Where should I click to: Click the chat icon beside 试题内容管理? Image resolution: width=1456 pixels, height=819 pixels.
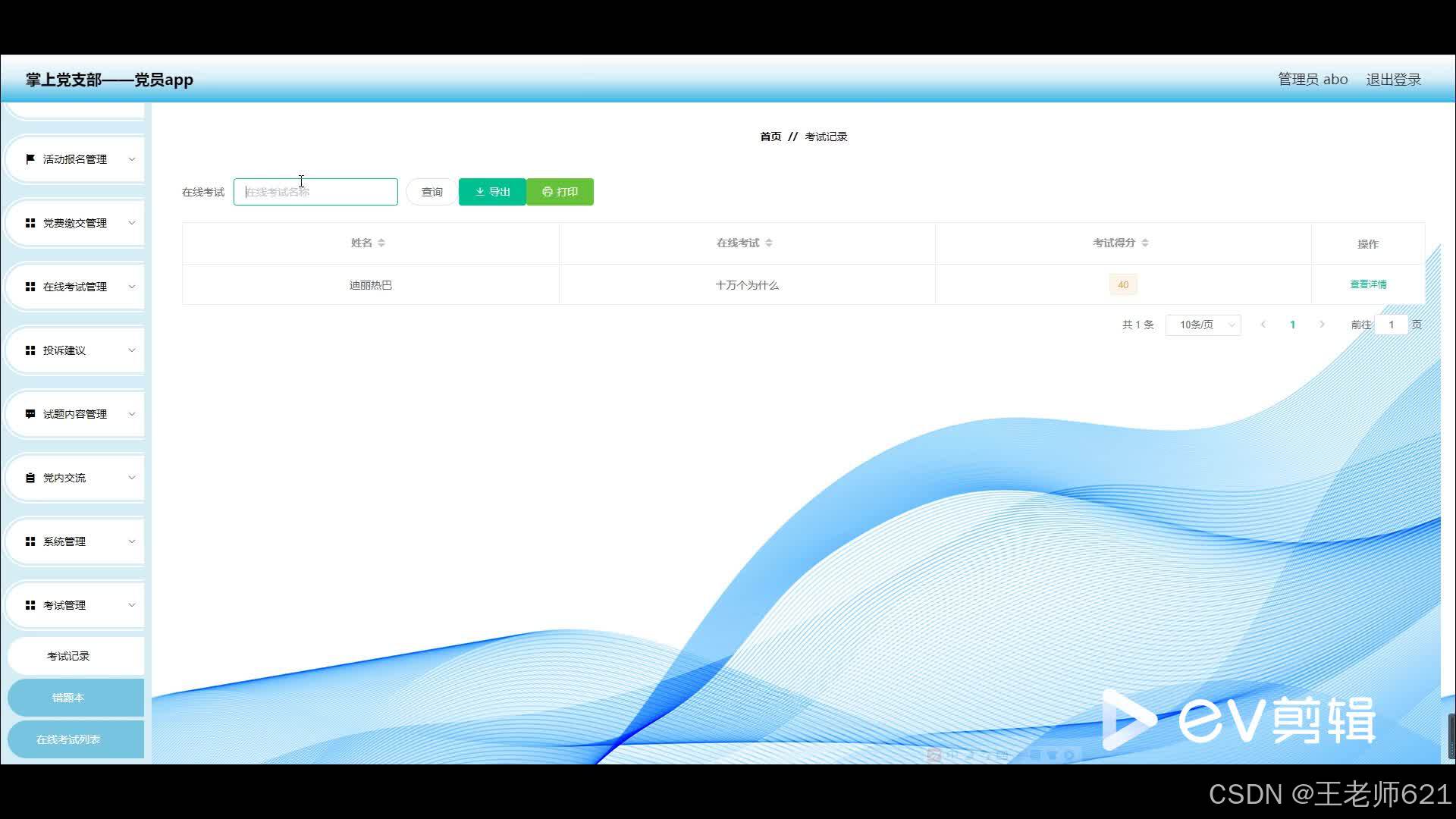click(x=30, y=414)
